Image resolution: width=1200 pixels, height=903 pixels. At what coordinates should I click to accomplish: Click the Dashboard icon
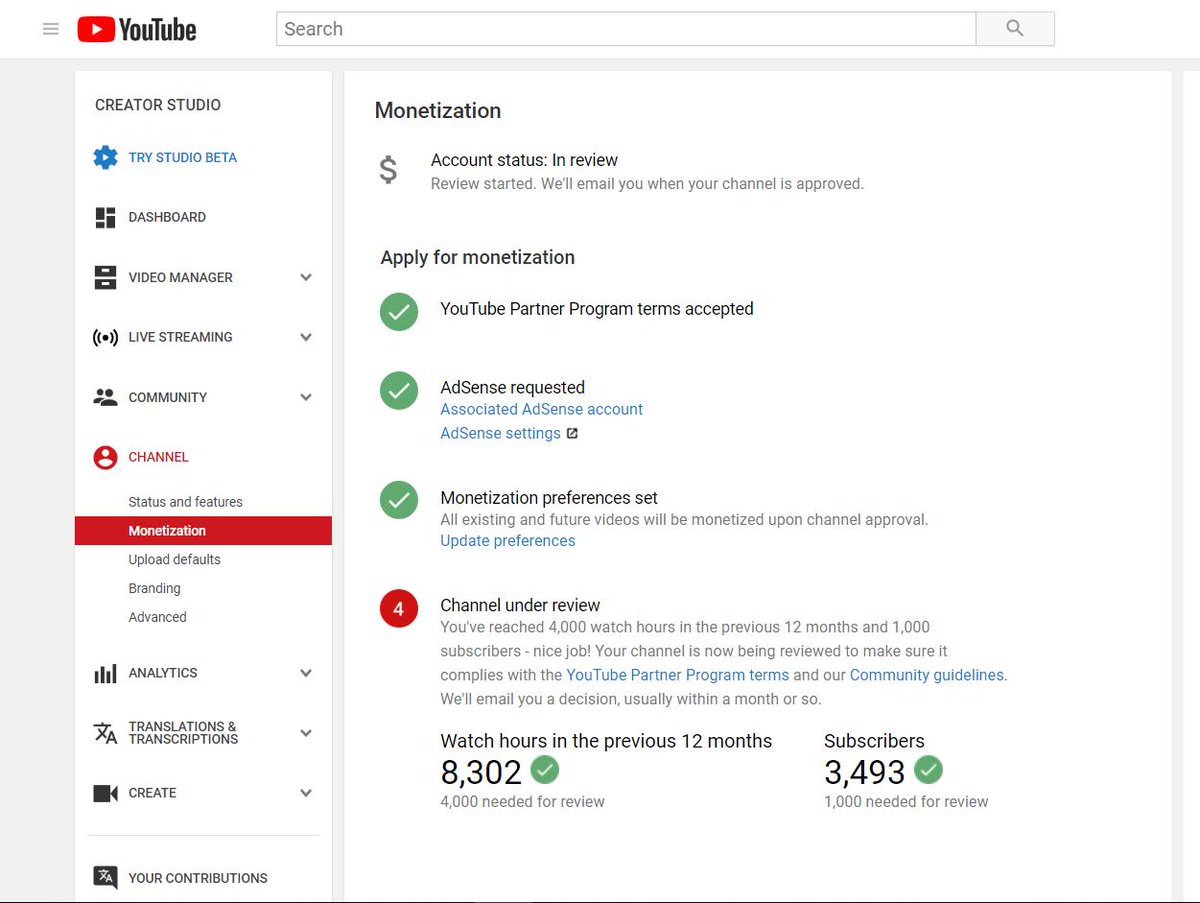pos(105,218)
